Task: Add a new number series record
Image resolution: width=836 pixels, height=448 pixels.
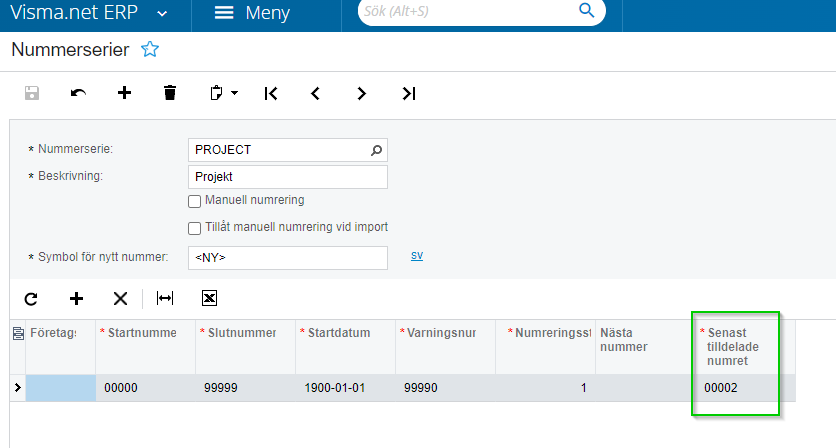Action: click(124, 93)
